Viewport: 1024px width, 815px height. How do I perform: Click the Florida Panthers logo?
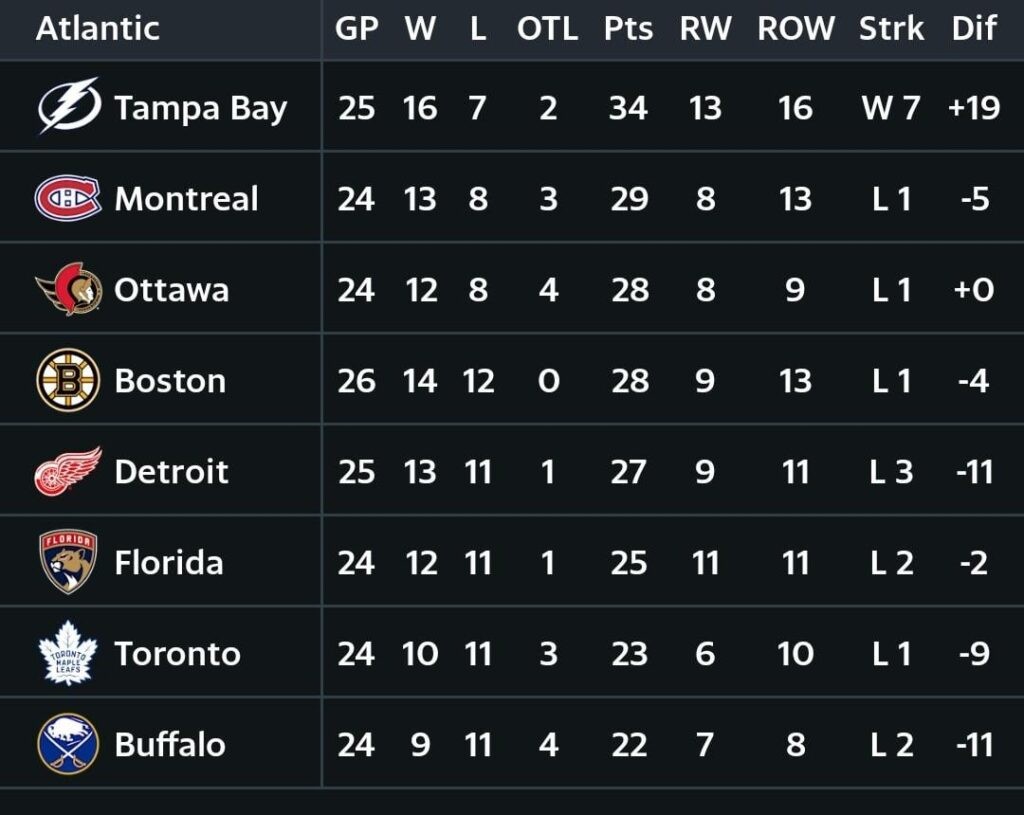68,562
